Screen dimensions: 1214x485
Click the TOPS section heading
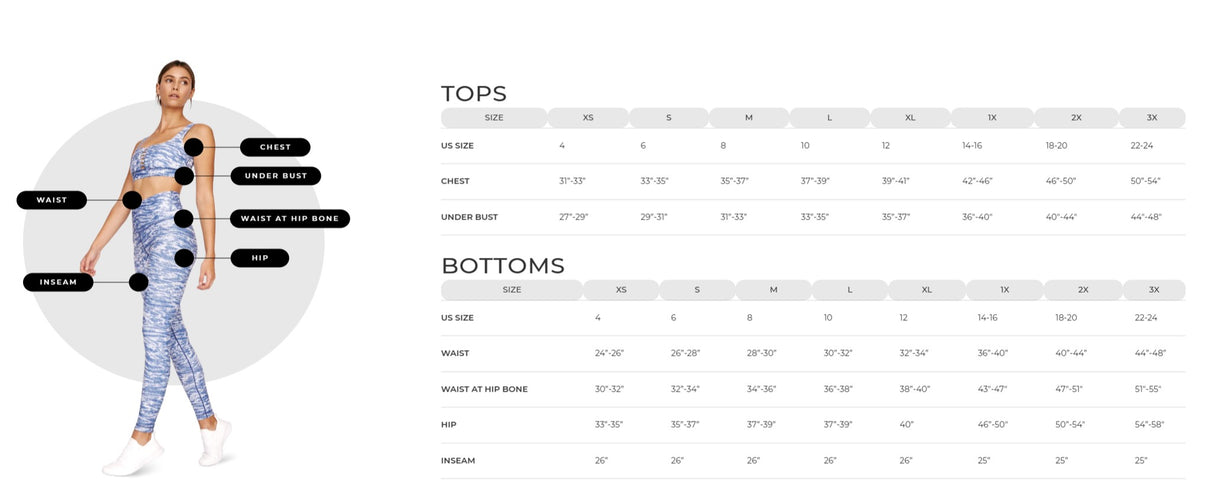tap(474, 94)
